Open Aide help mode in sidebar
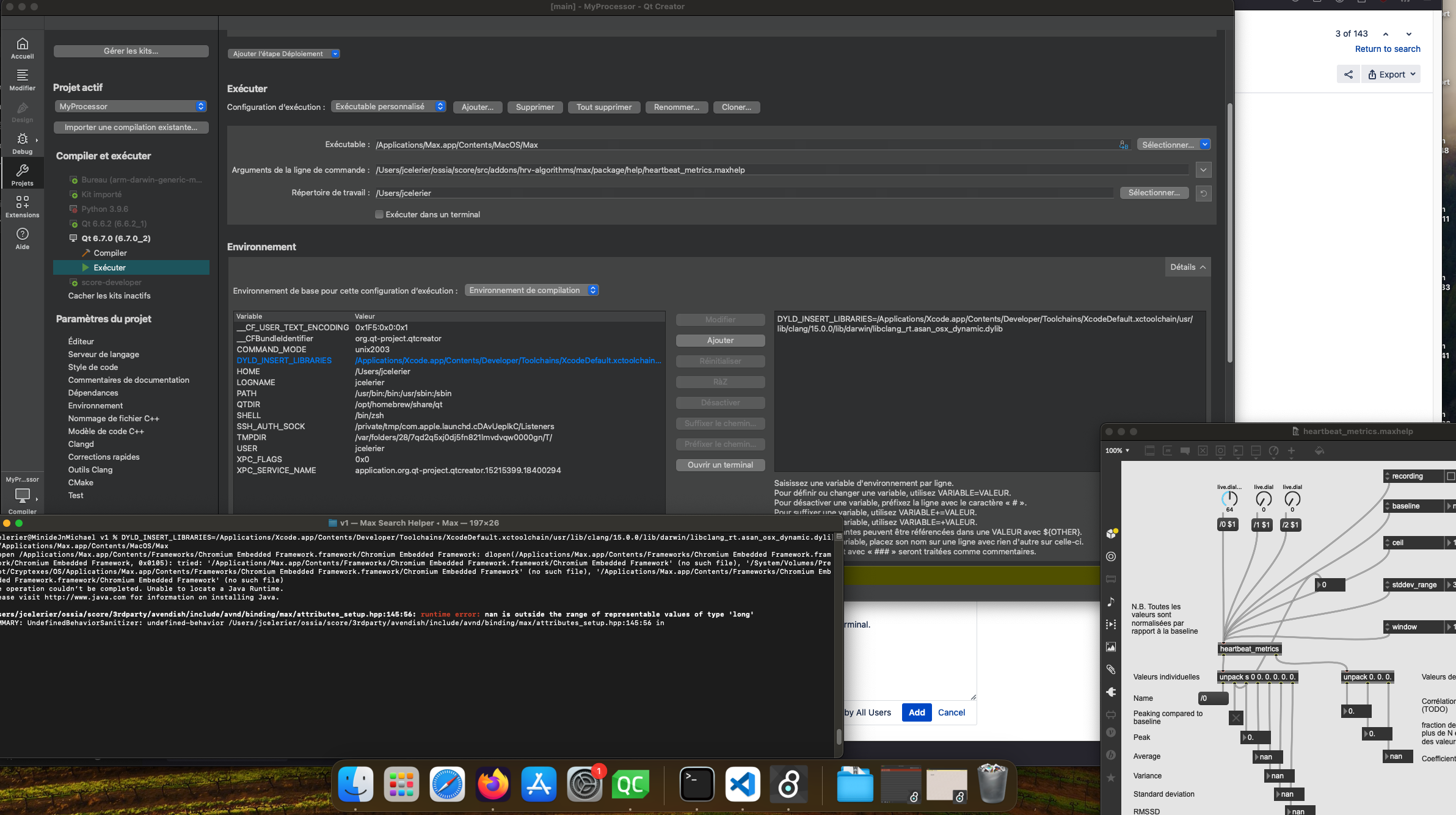Image resolution: width=1456 pixels, height=815 pixels. pos(22,239)
